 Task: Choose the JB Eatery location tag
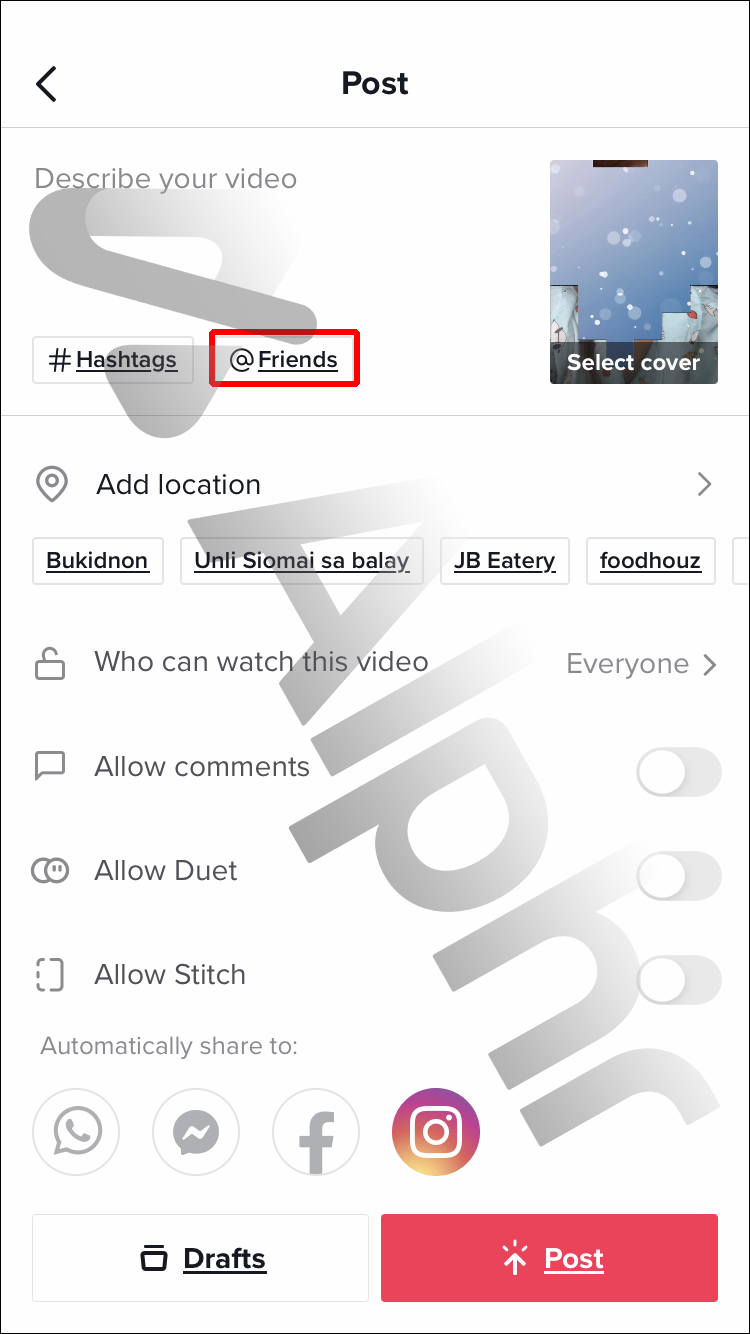pos(505,561)
